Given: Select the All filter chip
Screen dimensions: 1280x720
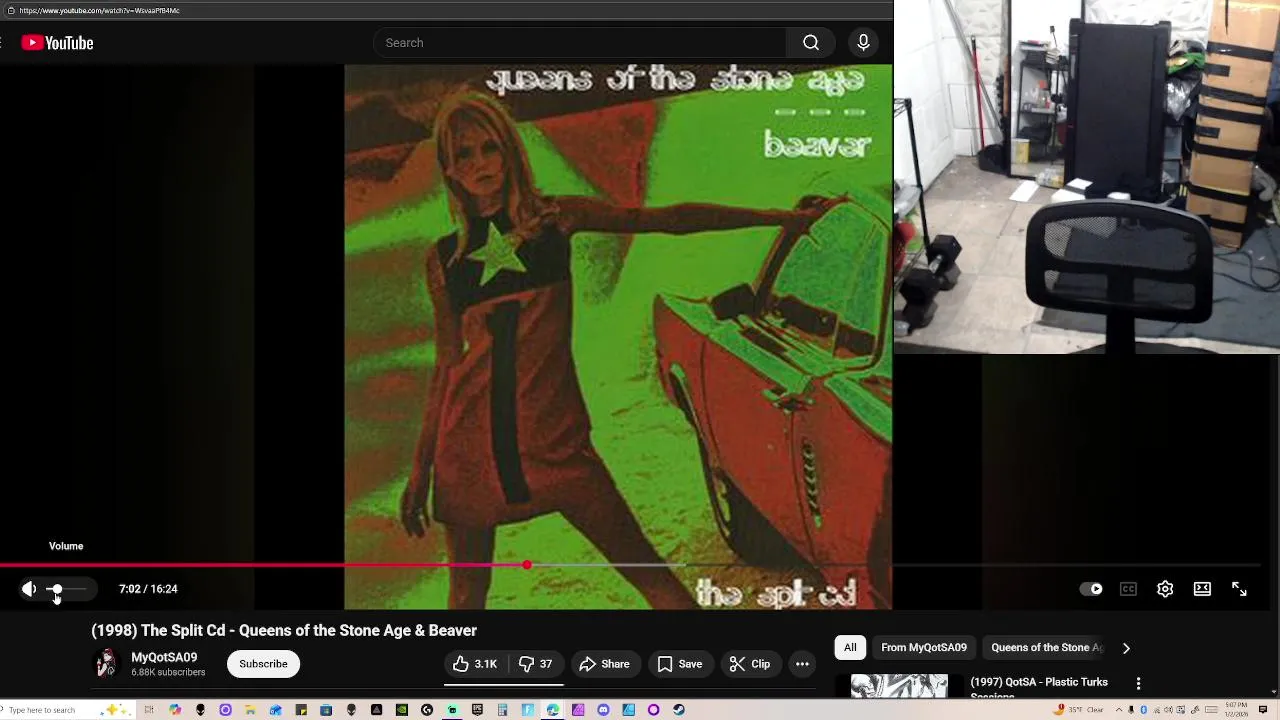Looking at the screenshot, I should (x=850, y=647).
